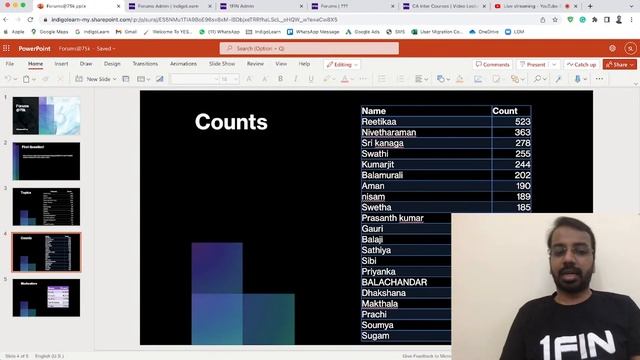Open the text highlight color tool
Screen dimensions: 640x360
pos(326,79)
